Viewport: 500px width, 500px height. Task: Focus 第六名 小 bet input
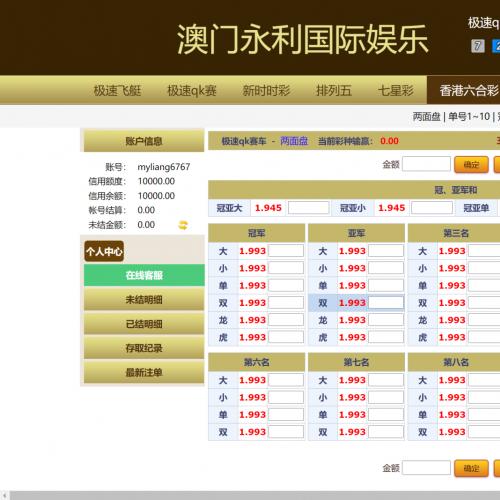click(286, 397)
